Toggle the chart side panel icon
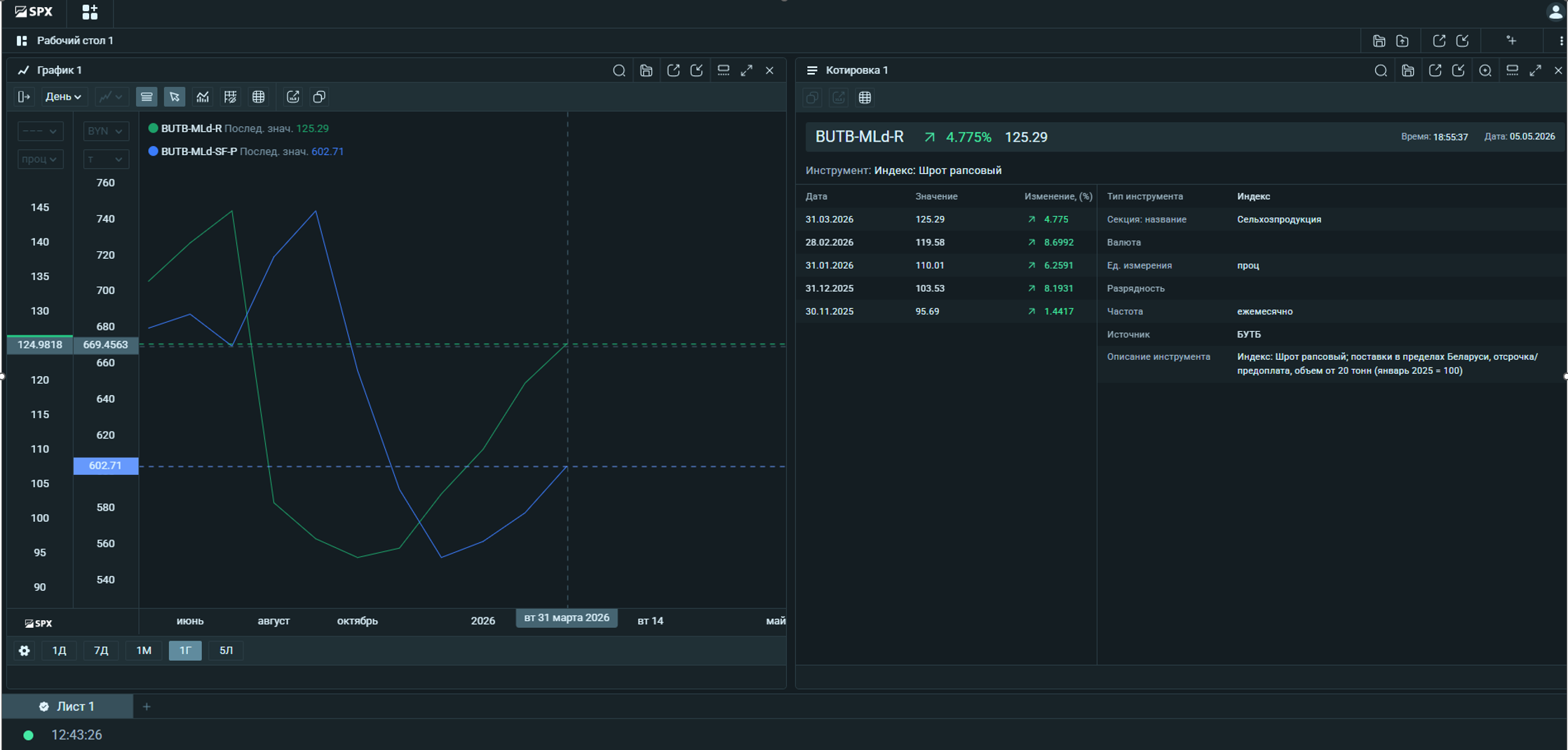 24,97
